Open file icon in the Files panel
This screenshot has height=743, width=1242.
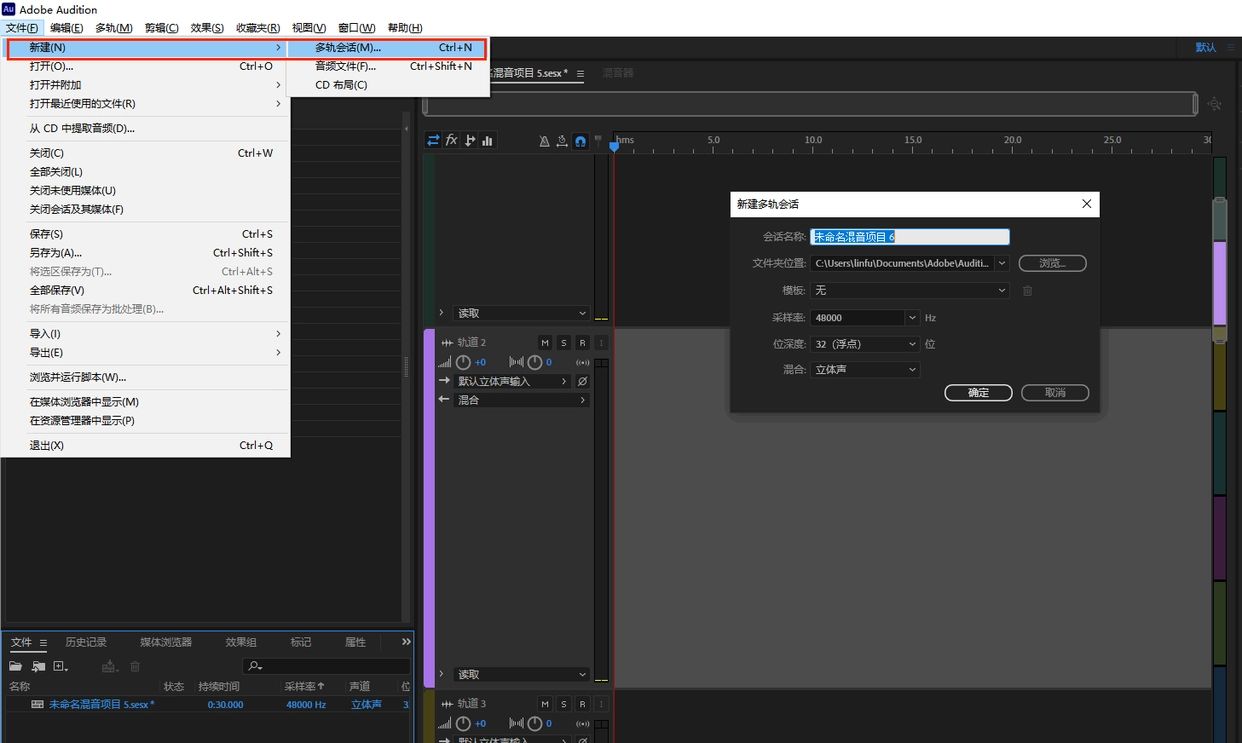pyautogui.click(x=15, y=666)
